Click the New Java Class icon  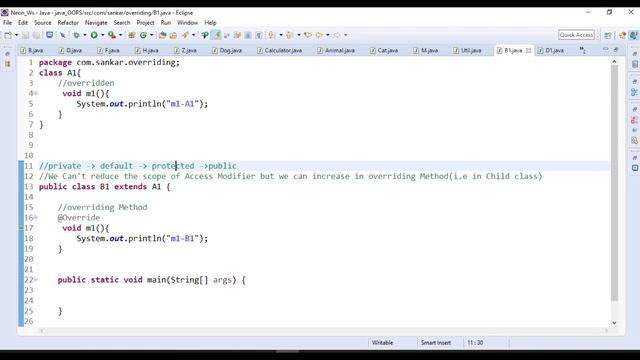click(143, 35)
